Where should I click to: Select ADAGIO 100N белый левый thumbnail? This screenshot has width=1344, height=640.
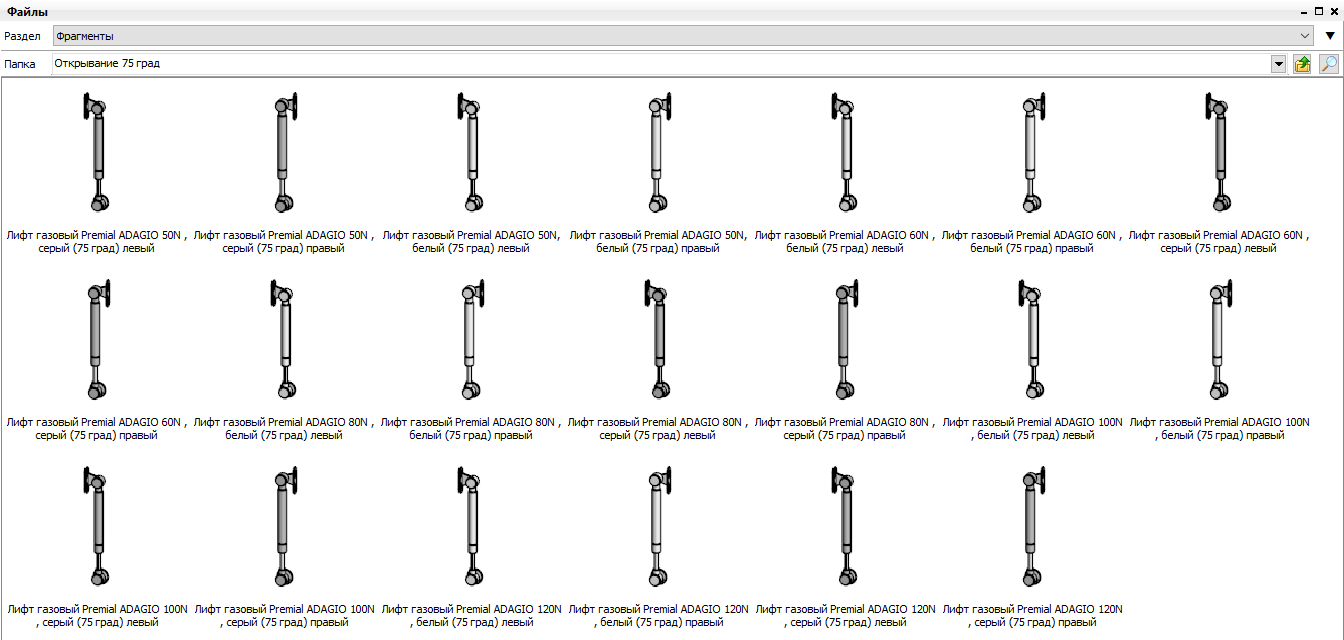click(1032, 339)
